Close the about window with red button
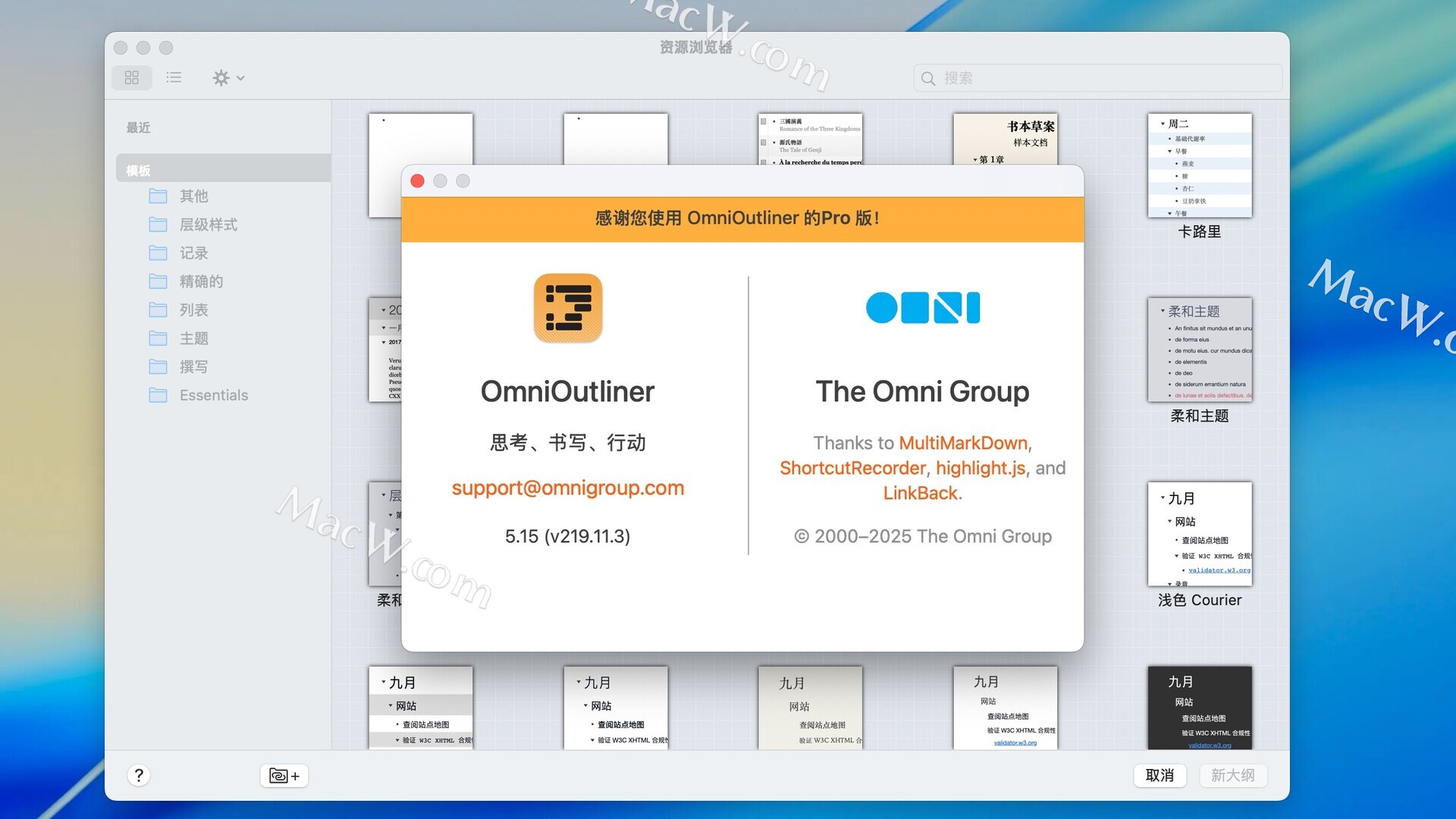The image size is (1456, 819). click(417, 180)
